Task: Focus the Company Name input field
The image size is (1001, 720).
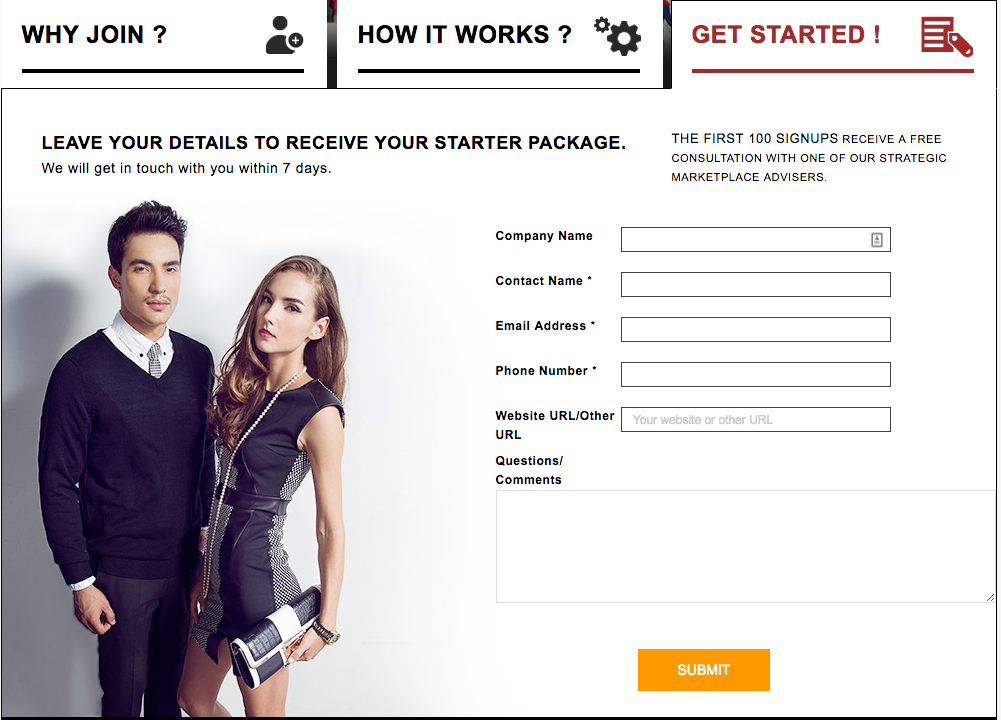Action: tap(755, 239)
